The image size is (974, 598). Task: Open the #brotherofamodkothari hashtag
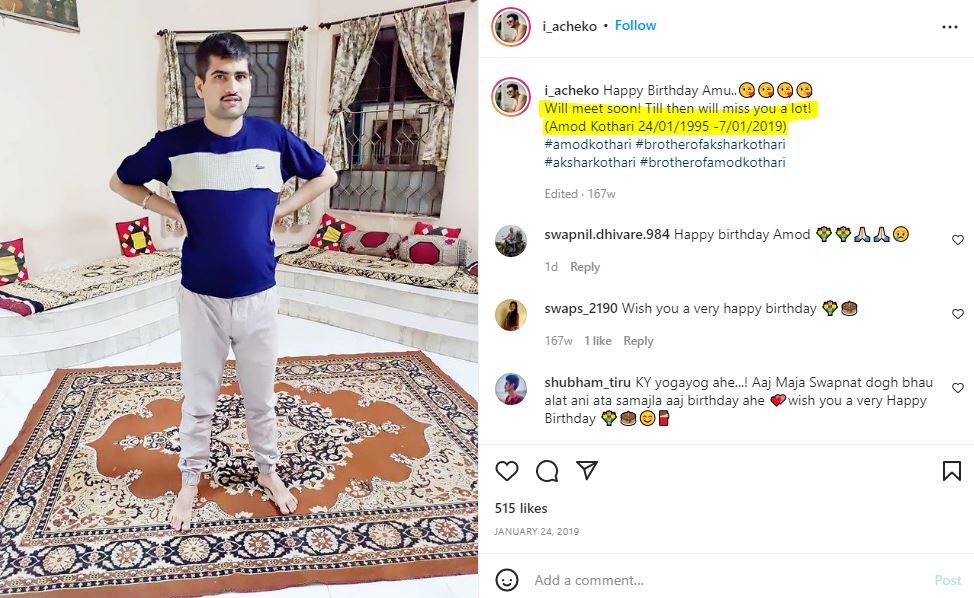coord(712,162)
